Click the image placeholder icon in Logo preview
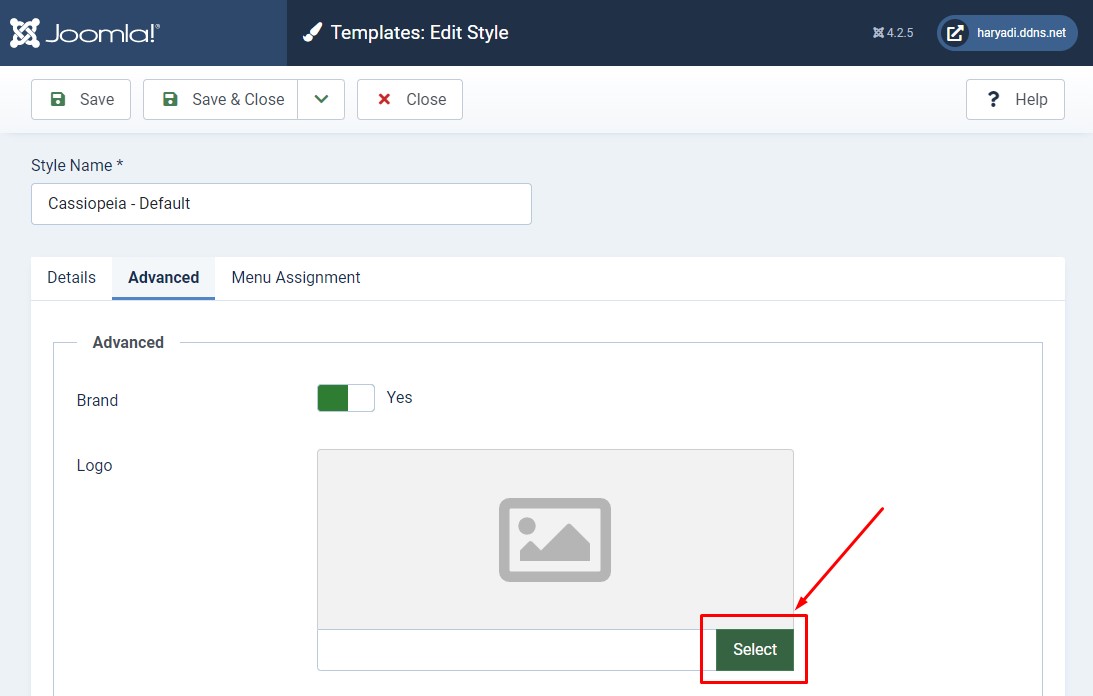The height and width of the screenshot is (696, 1093). pyautogui.click(x=555, y=540)
